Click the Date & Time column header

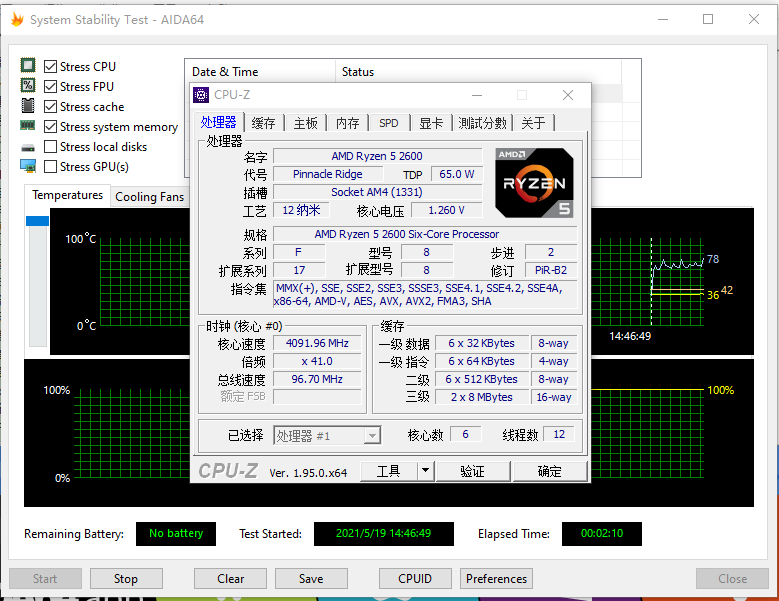tap(261, 72)
